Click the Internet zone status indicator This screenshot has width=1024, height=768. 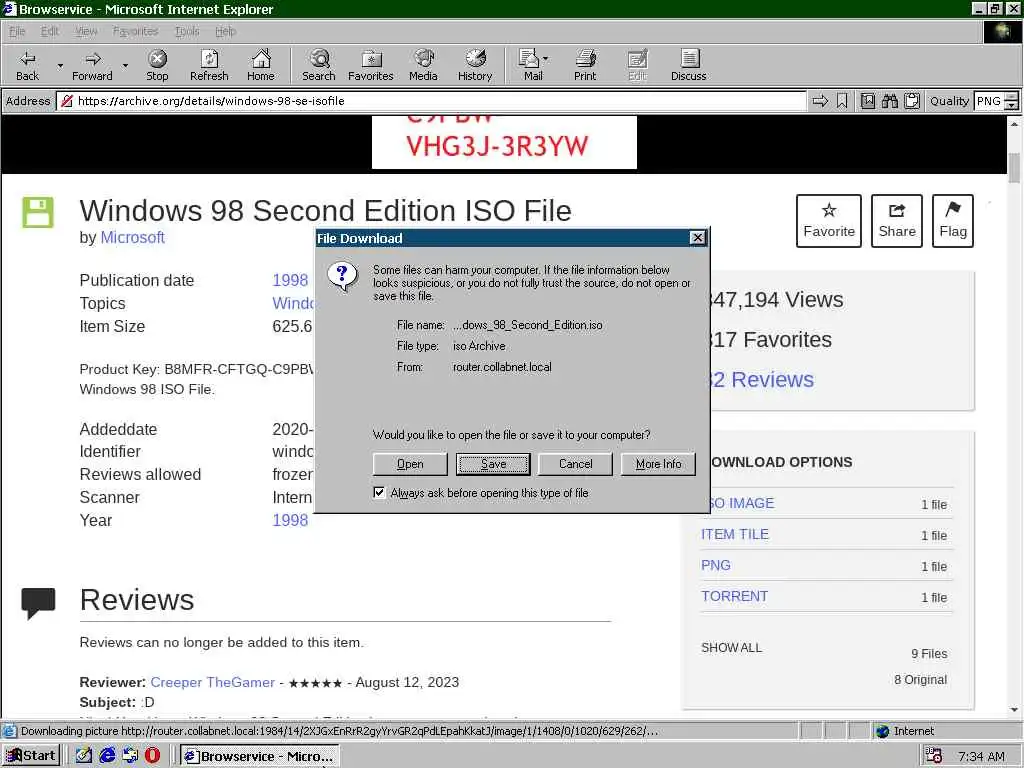pos(906,731)
